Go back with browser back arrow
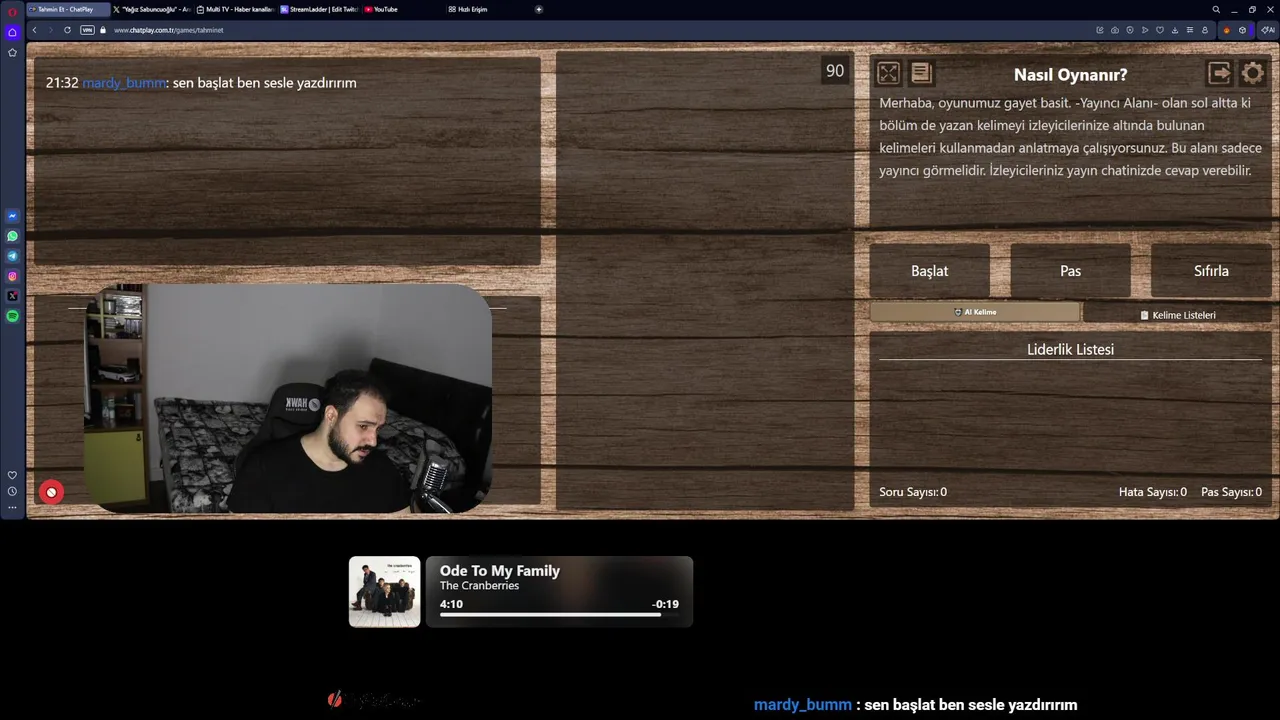 [35, 30]
